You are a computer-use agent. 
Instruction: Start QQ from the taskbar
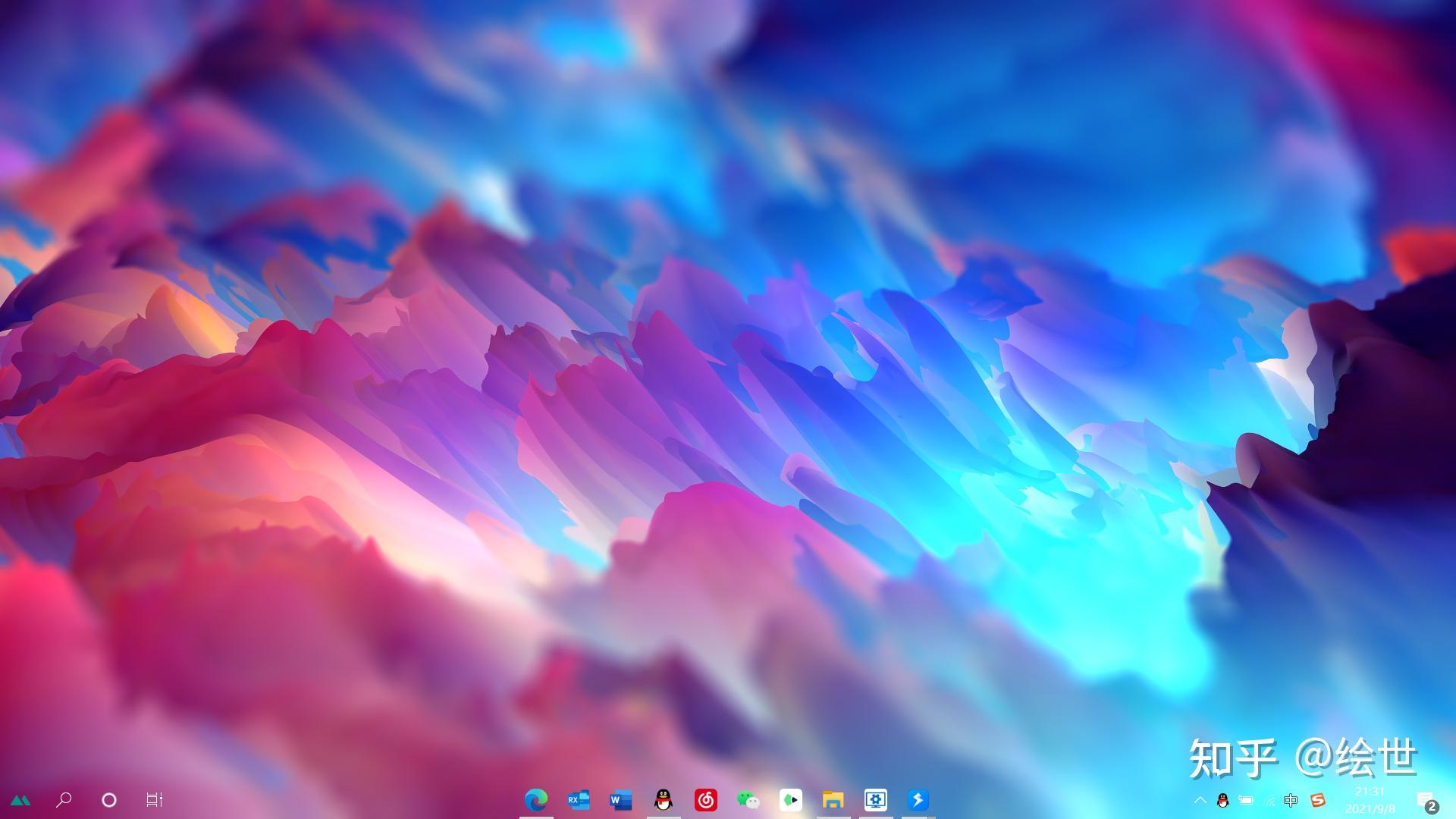coord(662,800)
